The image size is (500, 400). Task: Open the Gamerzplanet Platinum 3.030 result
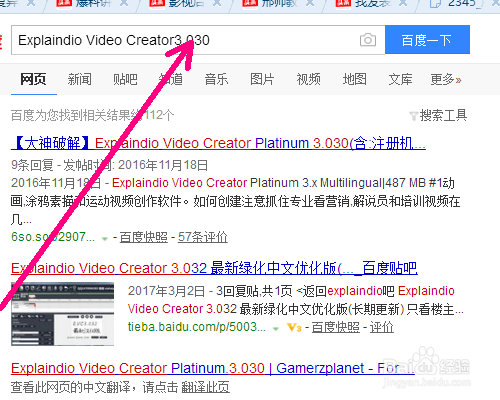click(213, 368)
